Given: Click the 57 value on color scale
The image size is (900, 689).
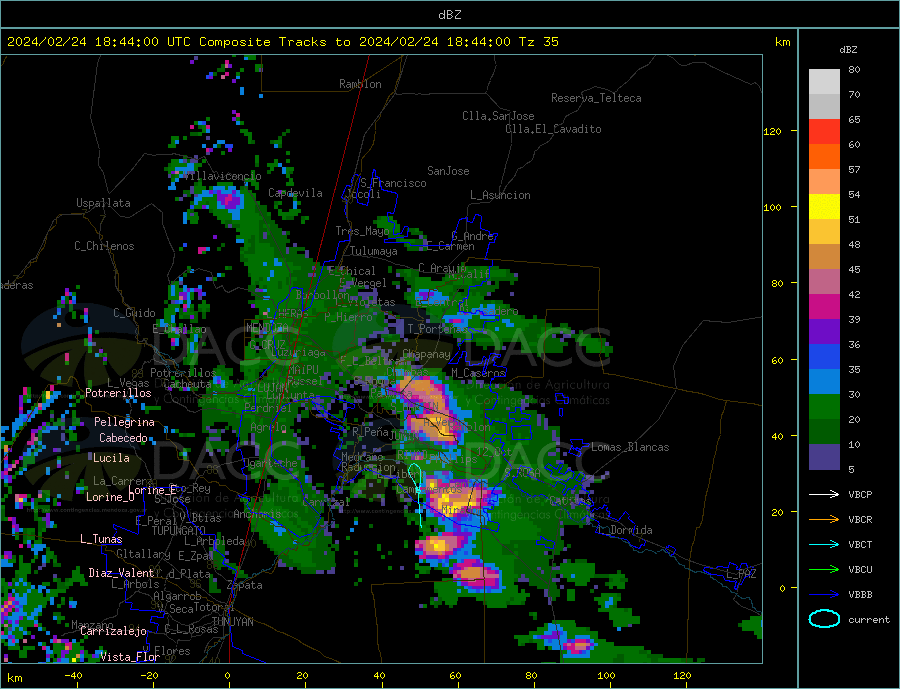Looking at the screenshot, I should point(854,169).
